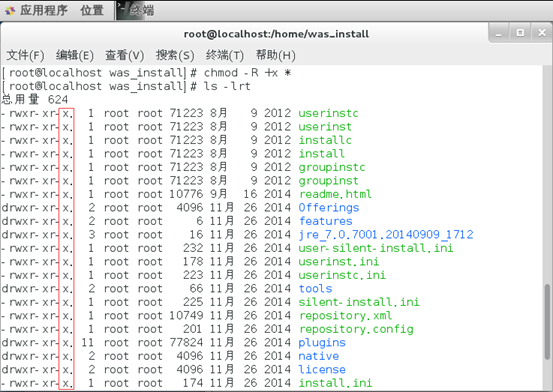Click the 终端 taskbar terminal button

pos(136,10)
